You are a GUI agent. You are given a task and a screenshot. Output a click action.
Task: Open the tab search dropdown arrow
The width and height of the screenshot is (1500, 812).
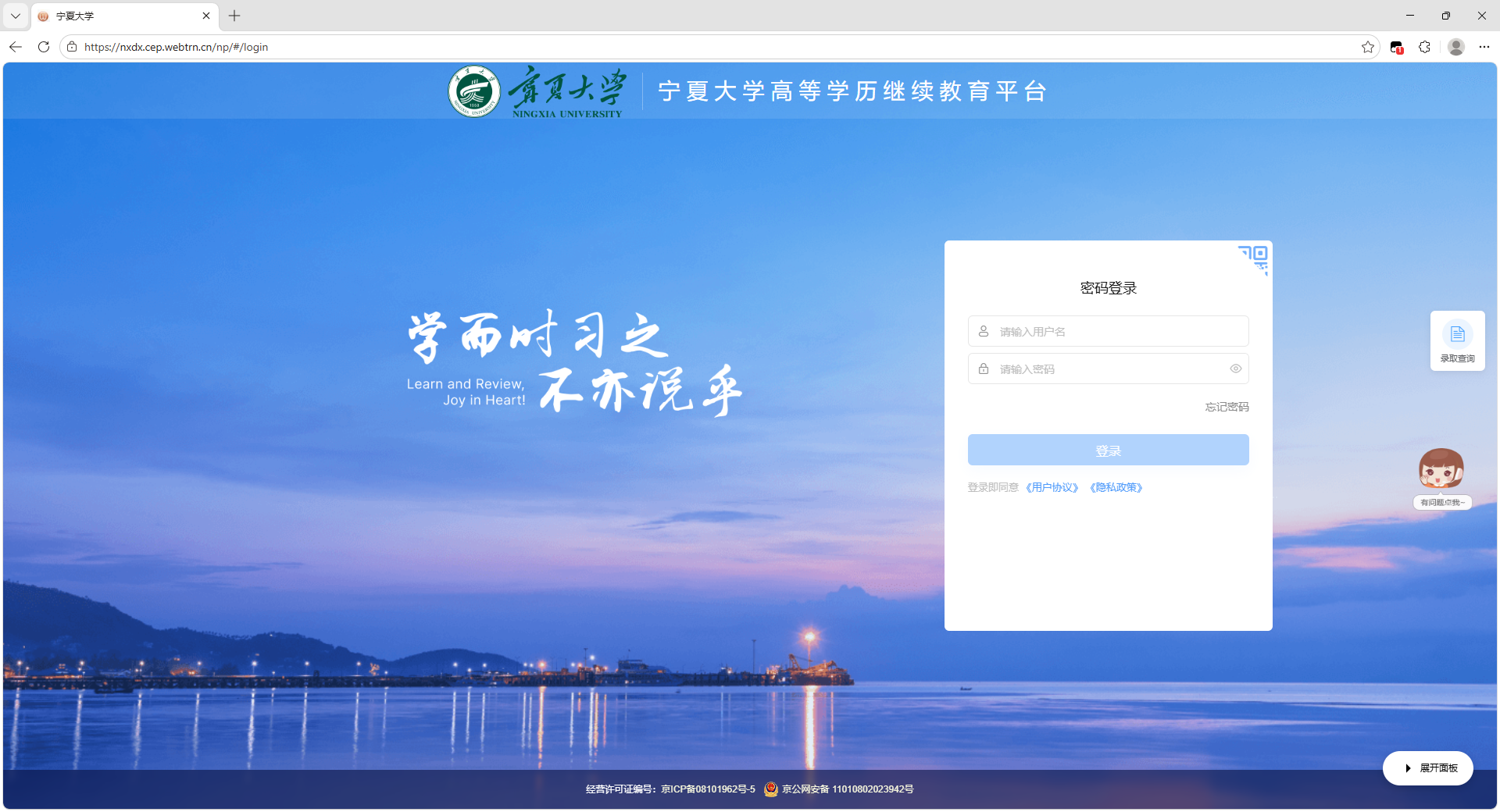pyautogui.click(x=15, y=16)
